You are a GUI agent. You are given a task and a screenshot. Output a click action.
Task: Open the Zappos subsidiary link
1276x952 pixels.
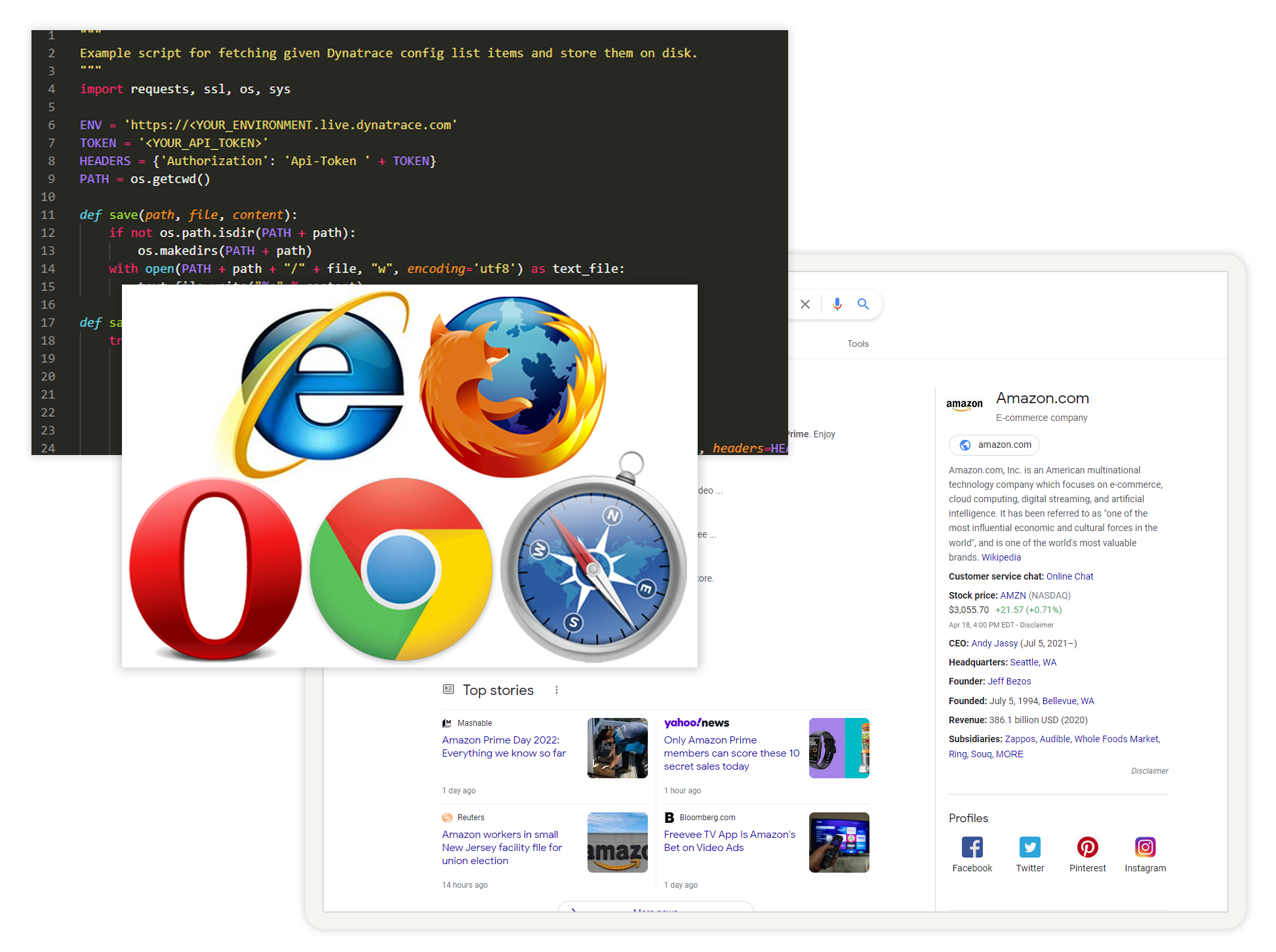[1020, 739]
